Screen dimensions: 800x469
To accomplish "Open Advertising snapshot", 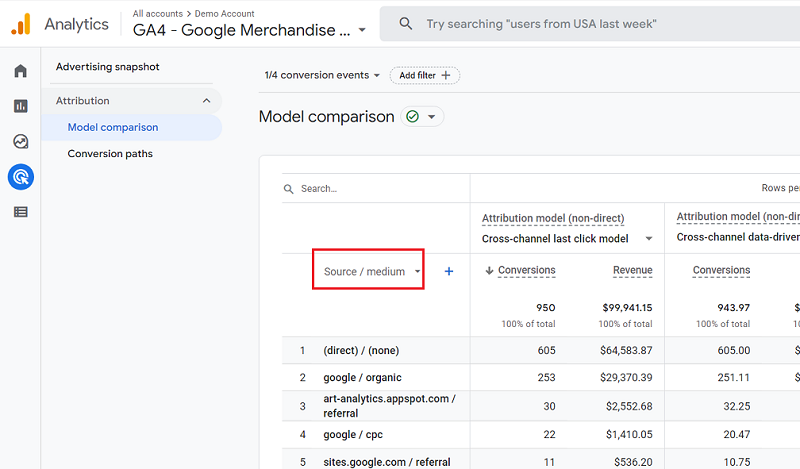I will click(108, 67).
